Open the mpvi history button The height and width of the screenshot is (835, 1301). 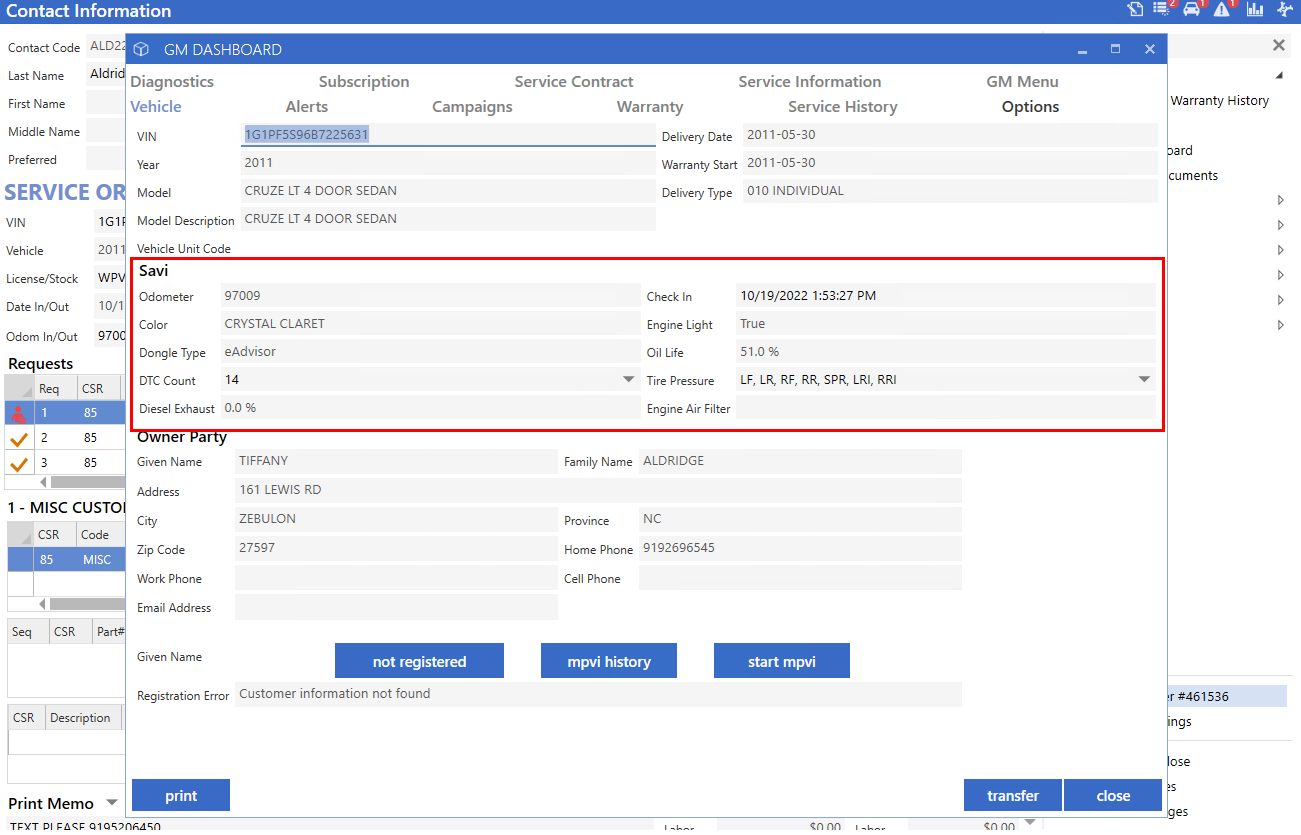609,661
